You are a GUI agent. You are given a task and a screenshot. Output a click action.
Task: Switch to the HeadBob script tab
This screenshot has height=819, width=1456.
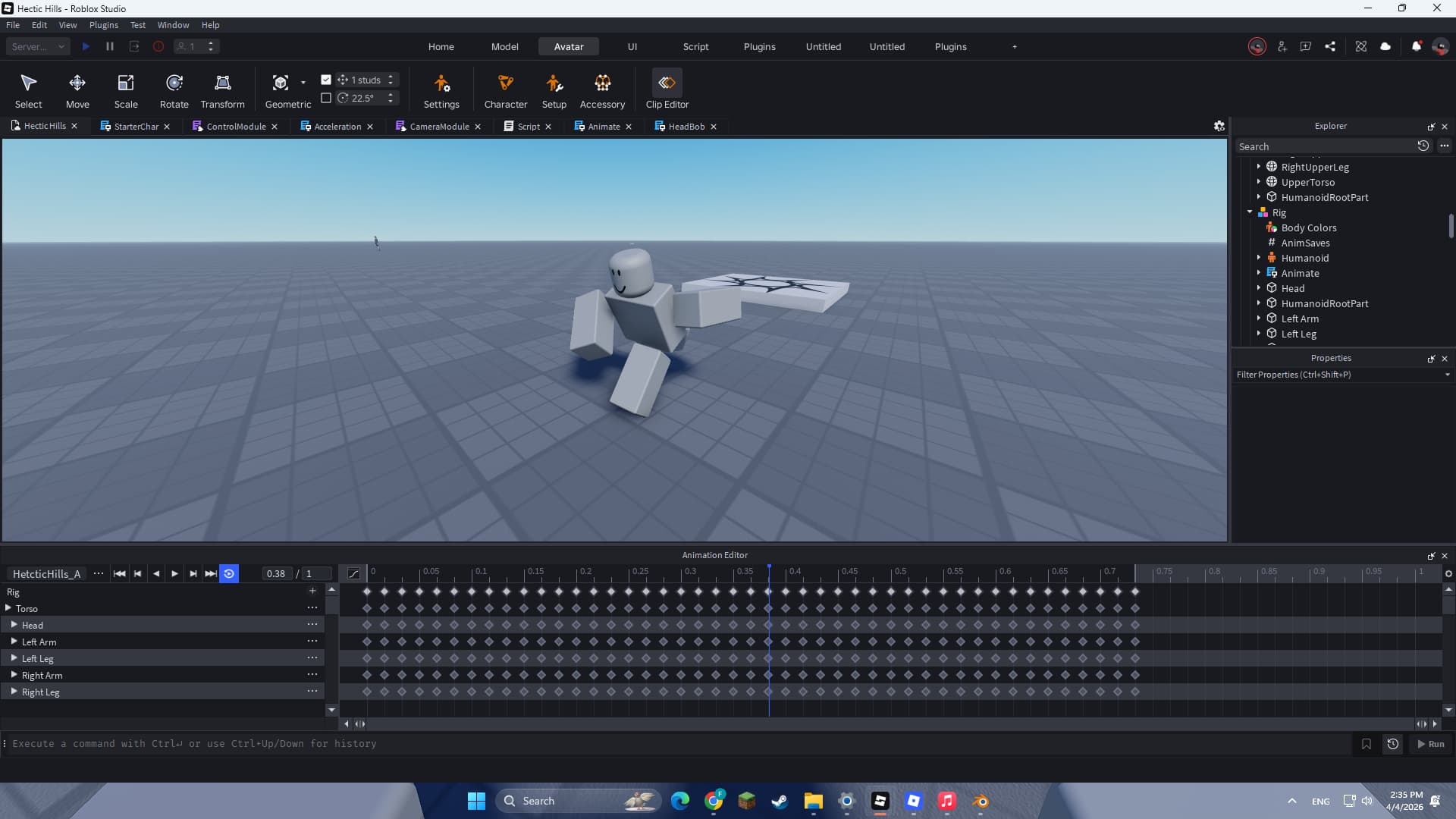[x=686, y=127]
